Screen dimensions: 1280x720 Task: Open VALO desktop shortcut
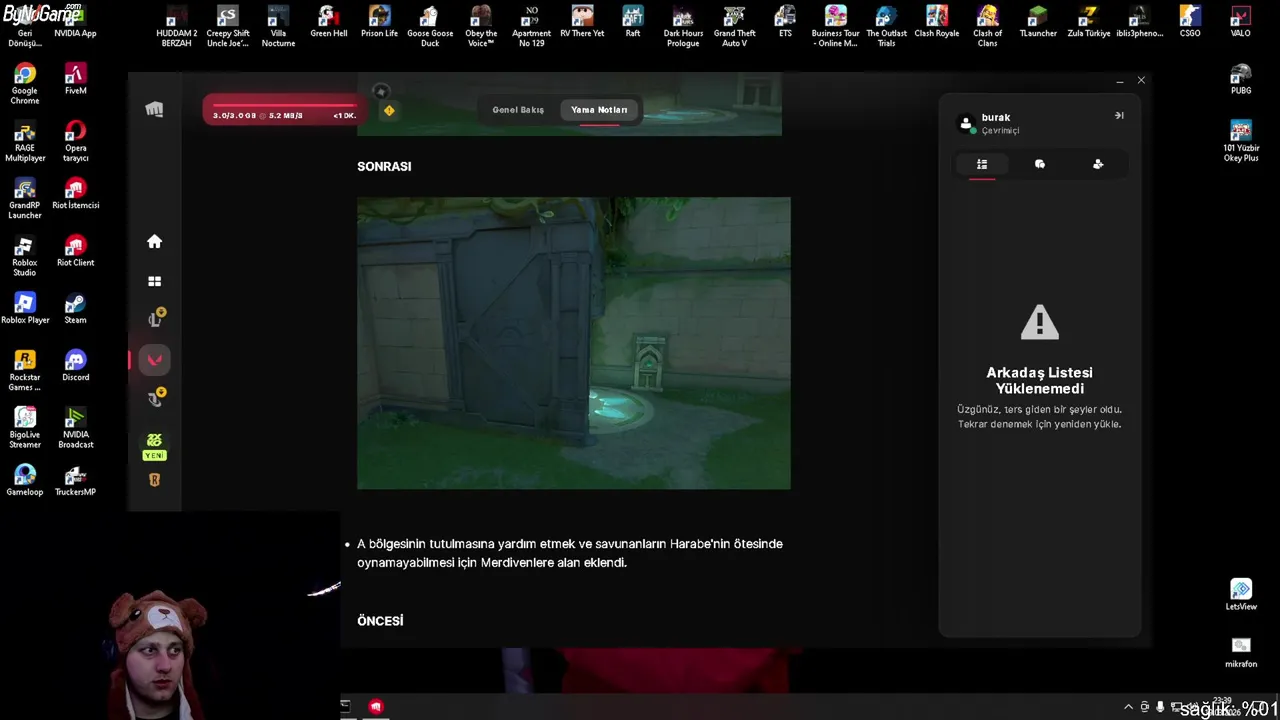1241,22
